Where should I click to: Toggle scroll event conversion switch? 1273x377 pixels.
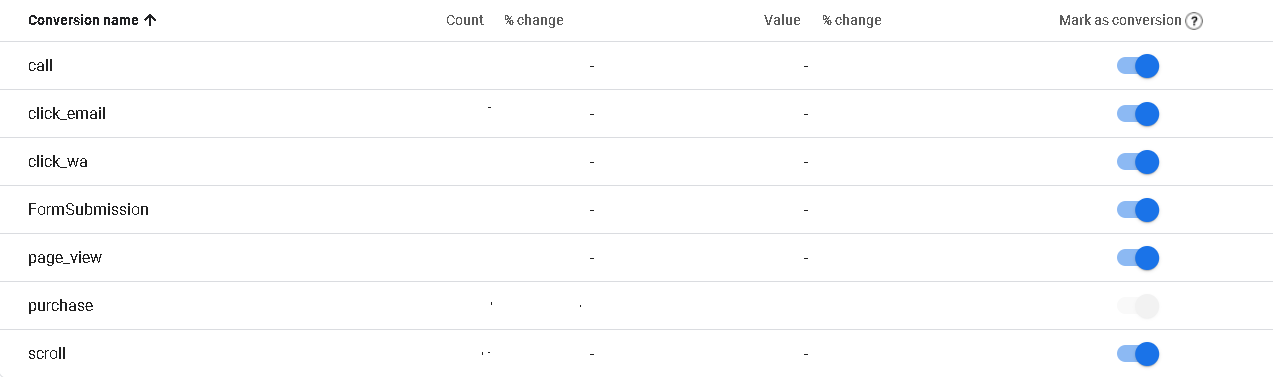coord(1138,354)
